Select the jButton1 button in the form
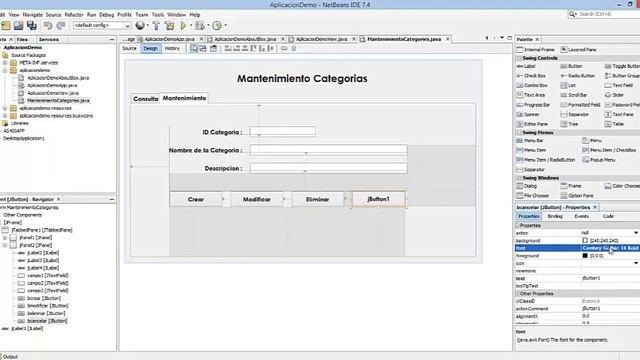The width and height of the screenshot is (640, 360). (x=378, y=199)
